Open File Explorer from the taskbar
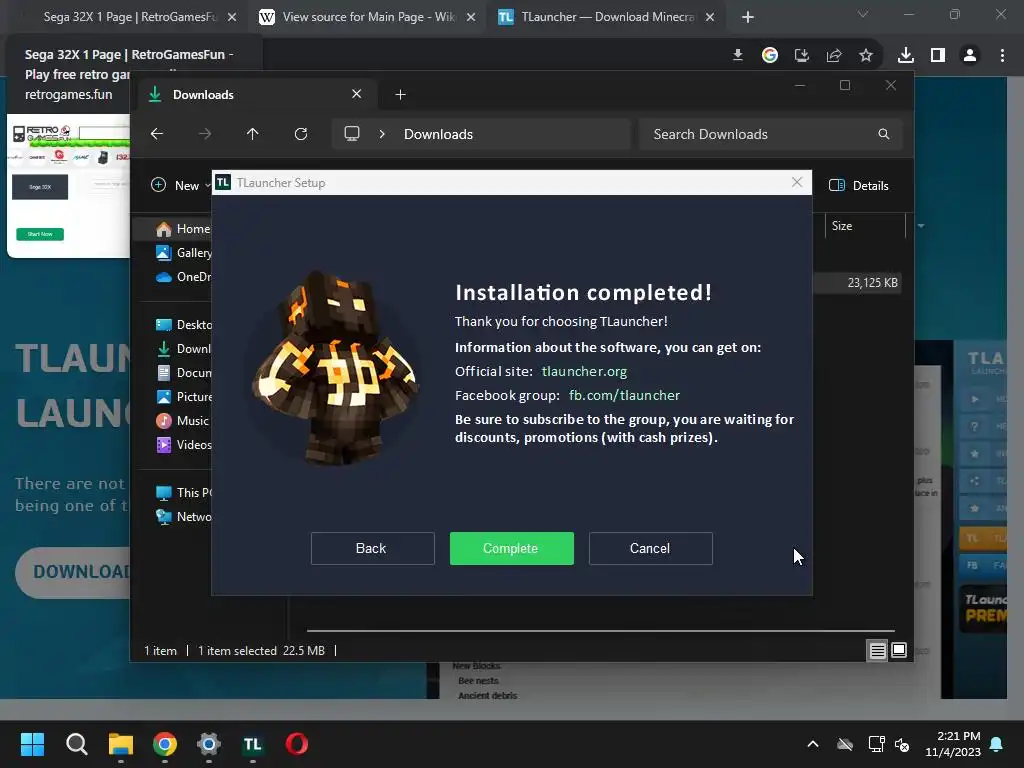1024x768 pixels. 121,744
